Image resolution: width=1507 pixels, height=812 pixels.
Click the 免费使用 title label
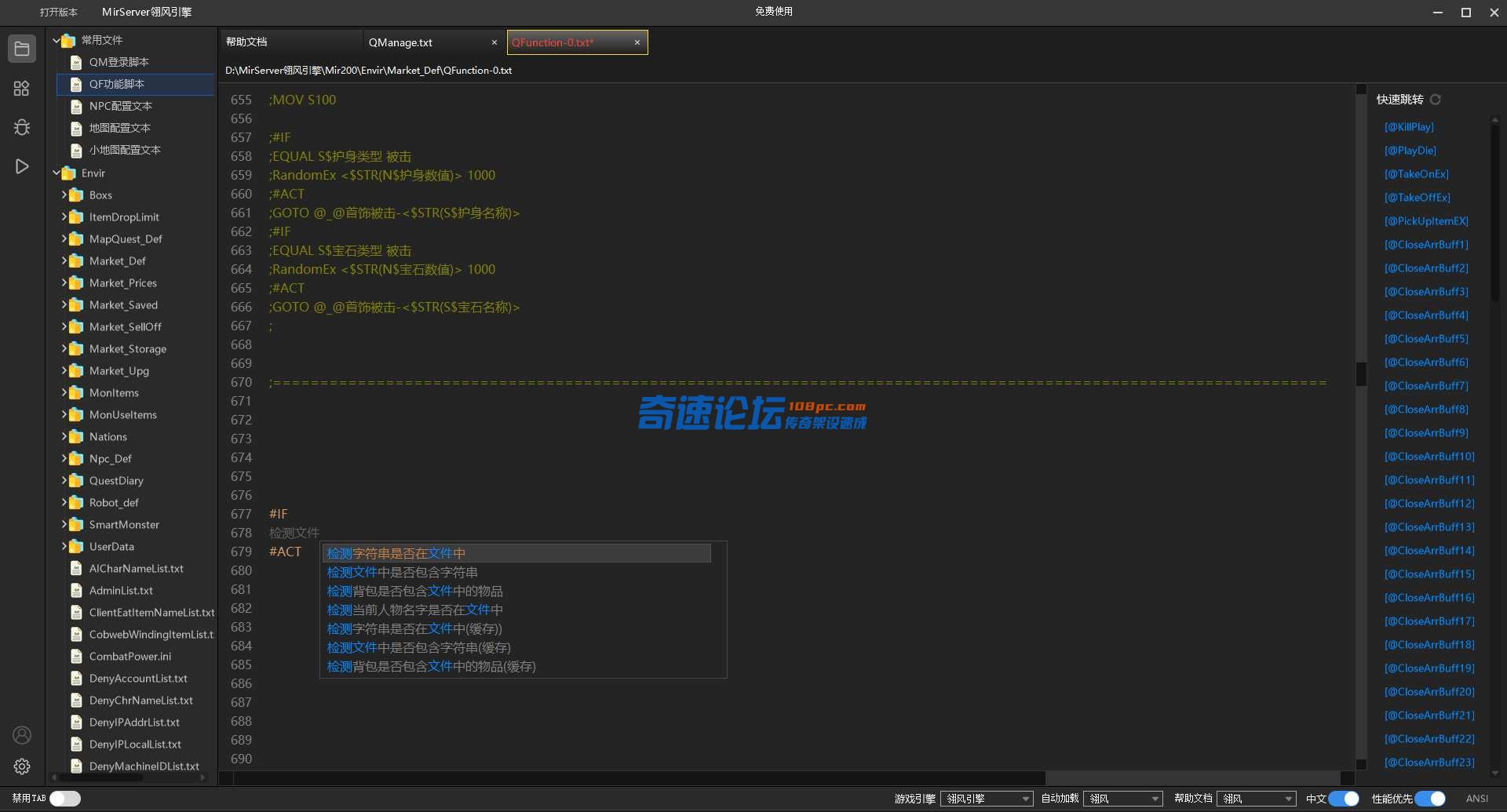coord(774,12)
